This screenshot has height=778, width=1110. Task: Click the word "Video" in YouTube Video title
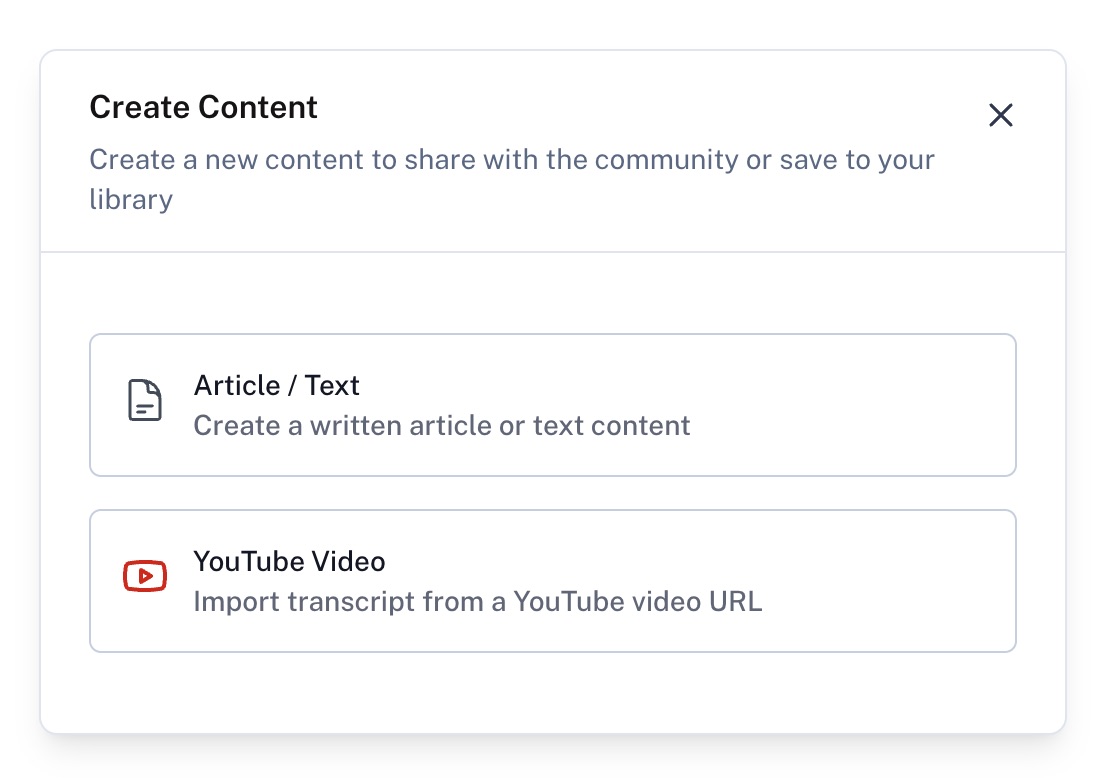pyautogui.click(x=348, y=562)
